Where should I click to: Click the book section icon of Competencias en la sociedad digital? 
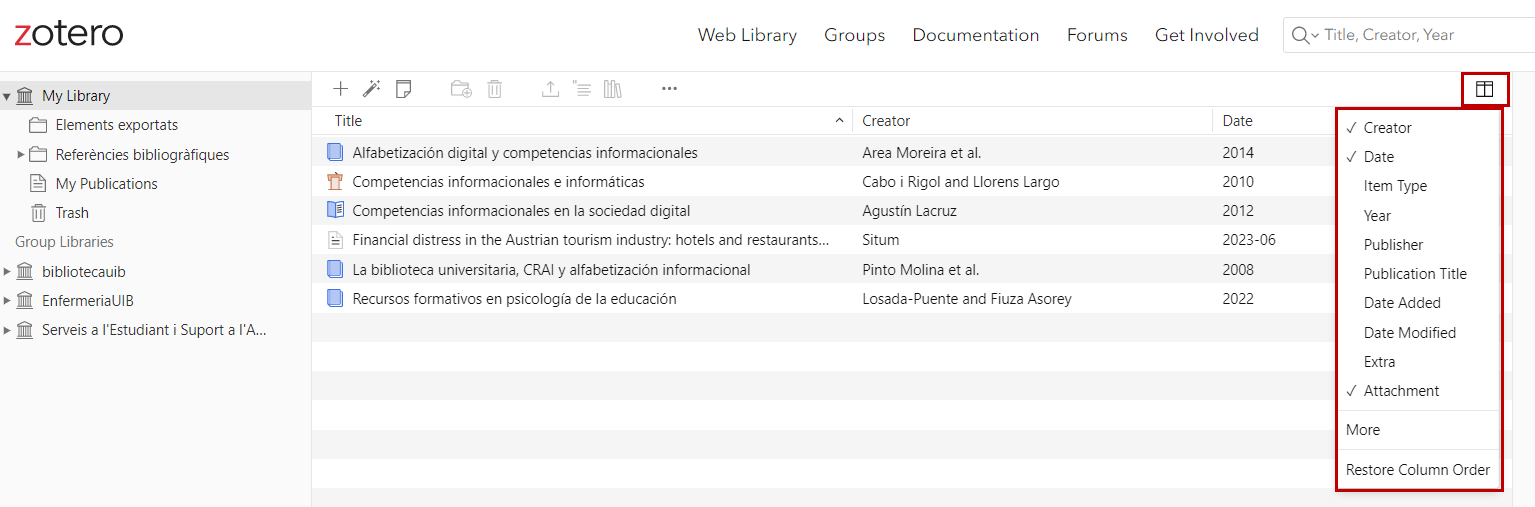click(x=335, y=211)
